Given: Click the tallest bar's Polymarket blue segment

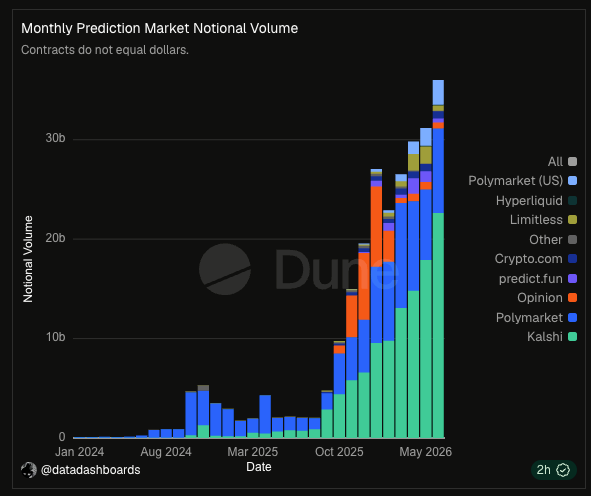Looking at the screenshot, I should click(x=438, y=171).
